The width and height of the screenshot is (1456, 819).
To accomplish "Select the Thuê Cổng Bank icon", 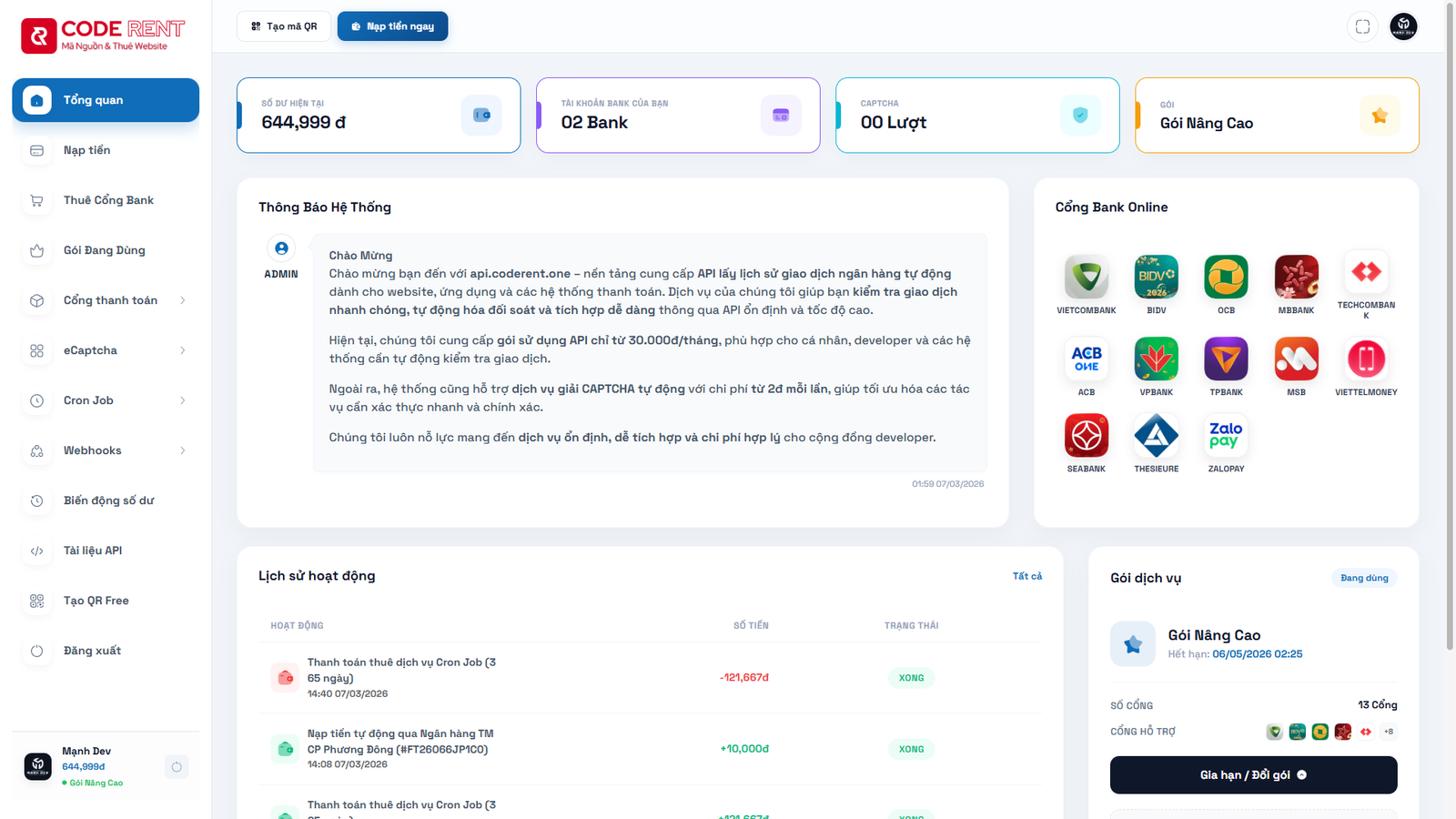I will point(36,200).
